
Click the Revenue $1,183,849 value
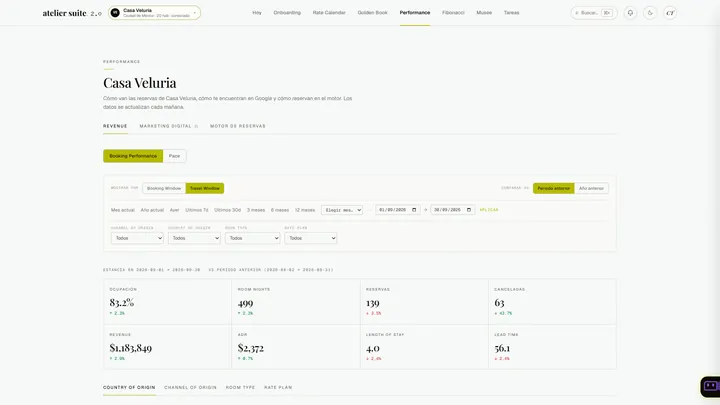[130, 348]
